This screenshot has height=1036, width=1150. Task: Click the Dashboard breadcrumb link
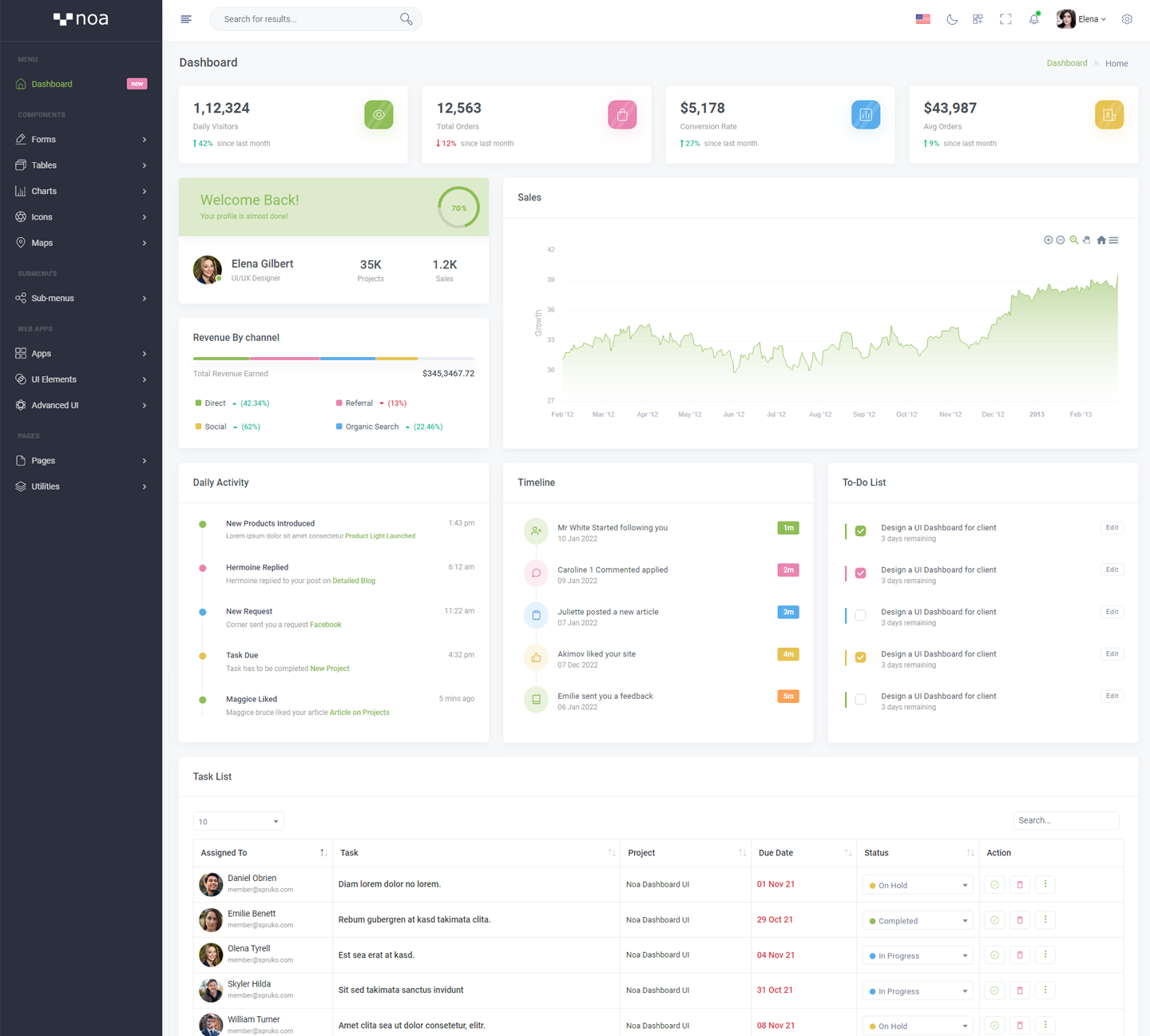(x=1067, y=63)
